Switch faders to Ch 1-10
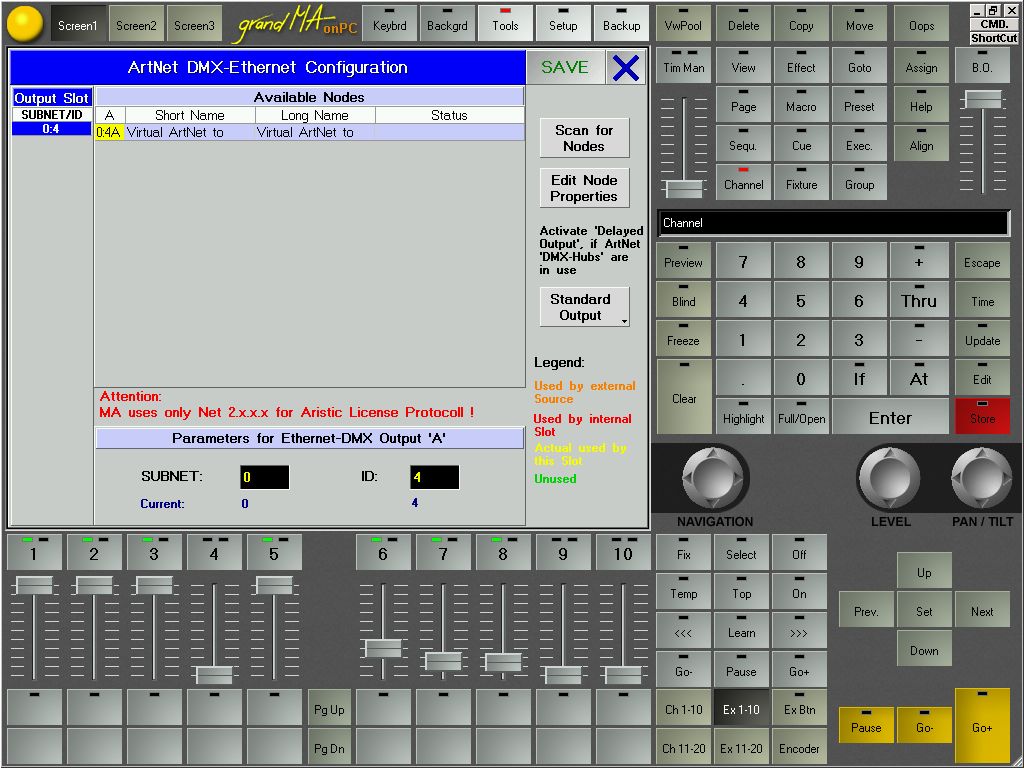The image size is (1024, 768). tap(683, 708)
